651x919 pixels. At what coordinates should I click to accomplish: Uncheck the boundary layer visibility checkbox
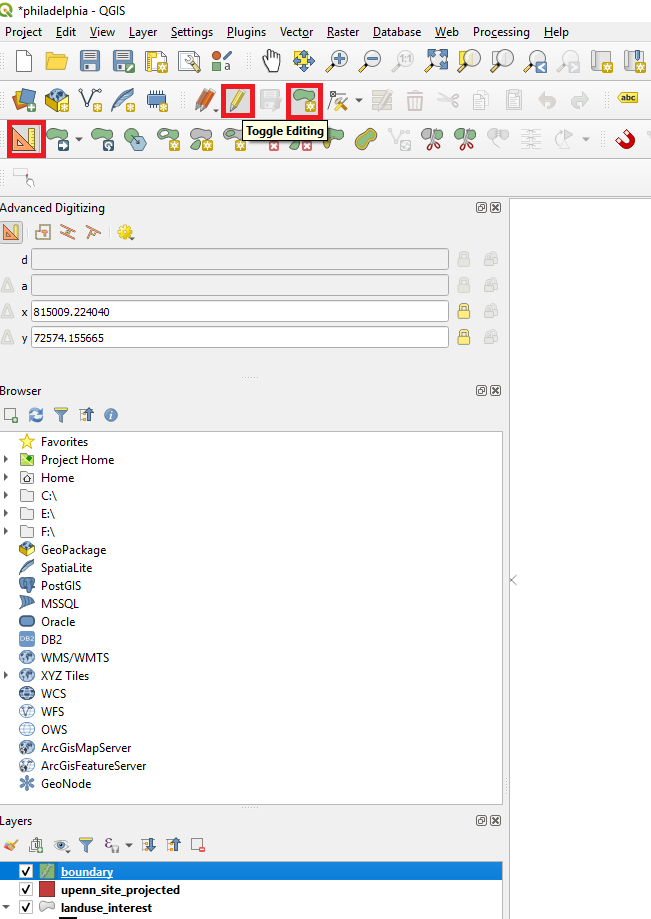coord(27,872)
